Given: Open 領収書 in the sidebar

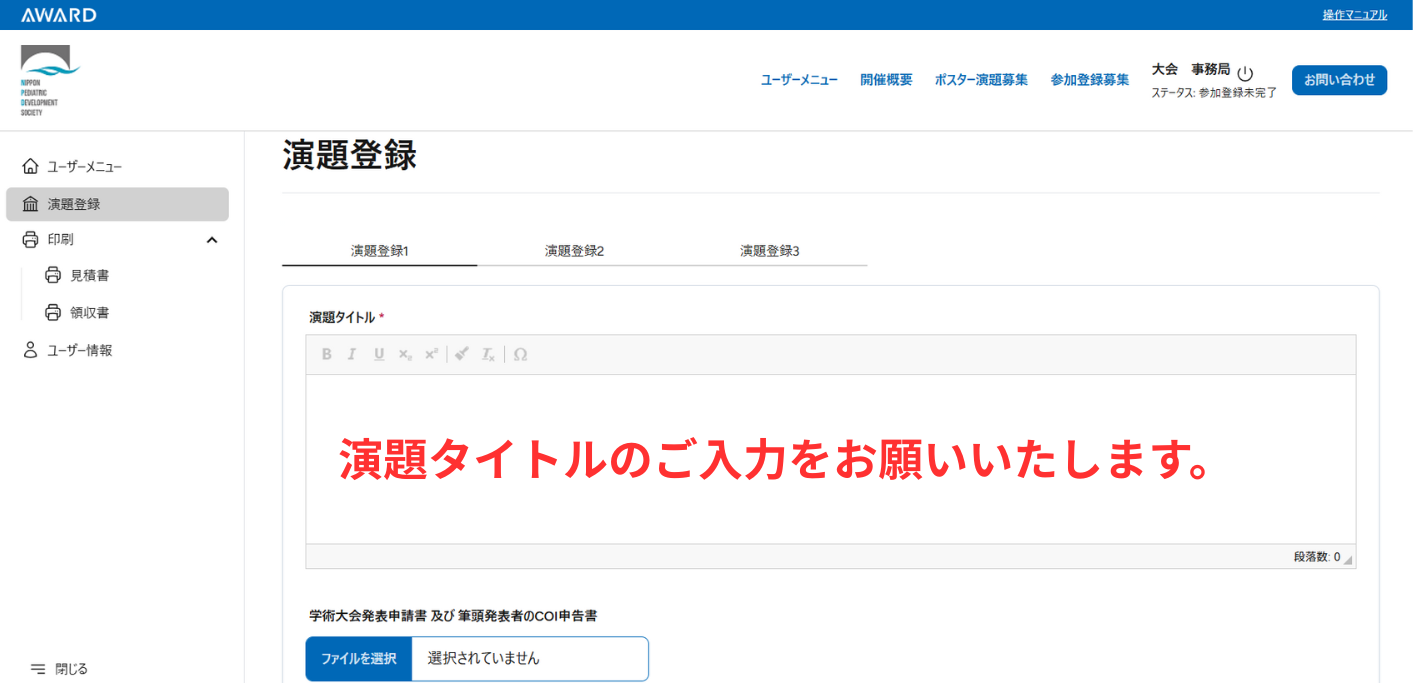Looking at the screenshot, I should 89,313.
